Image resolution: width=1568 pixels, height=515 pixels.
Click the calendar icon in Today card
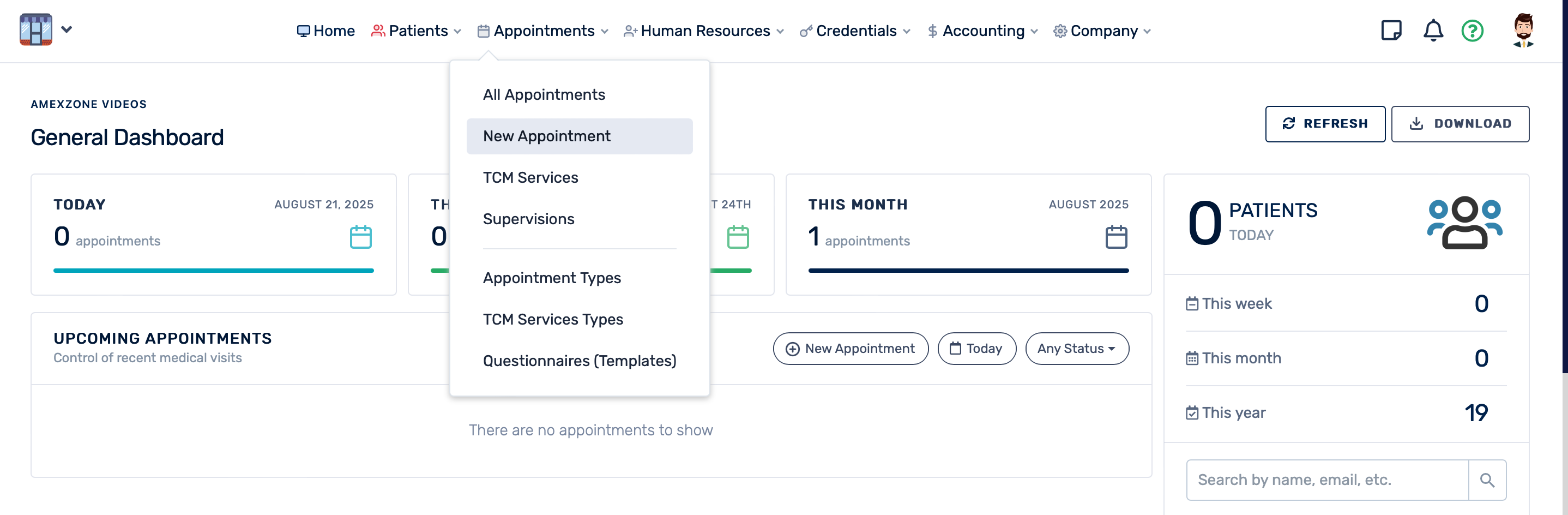click(360, 237)
